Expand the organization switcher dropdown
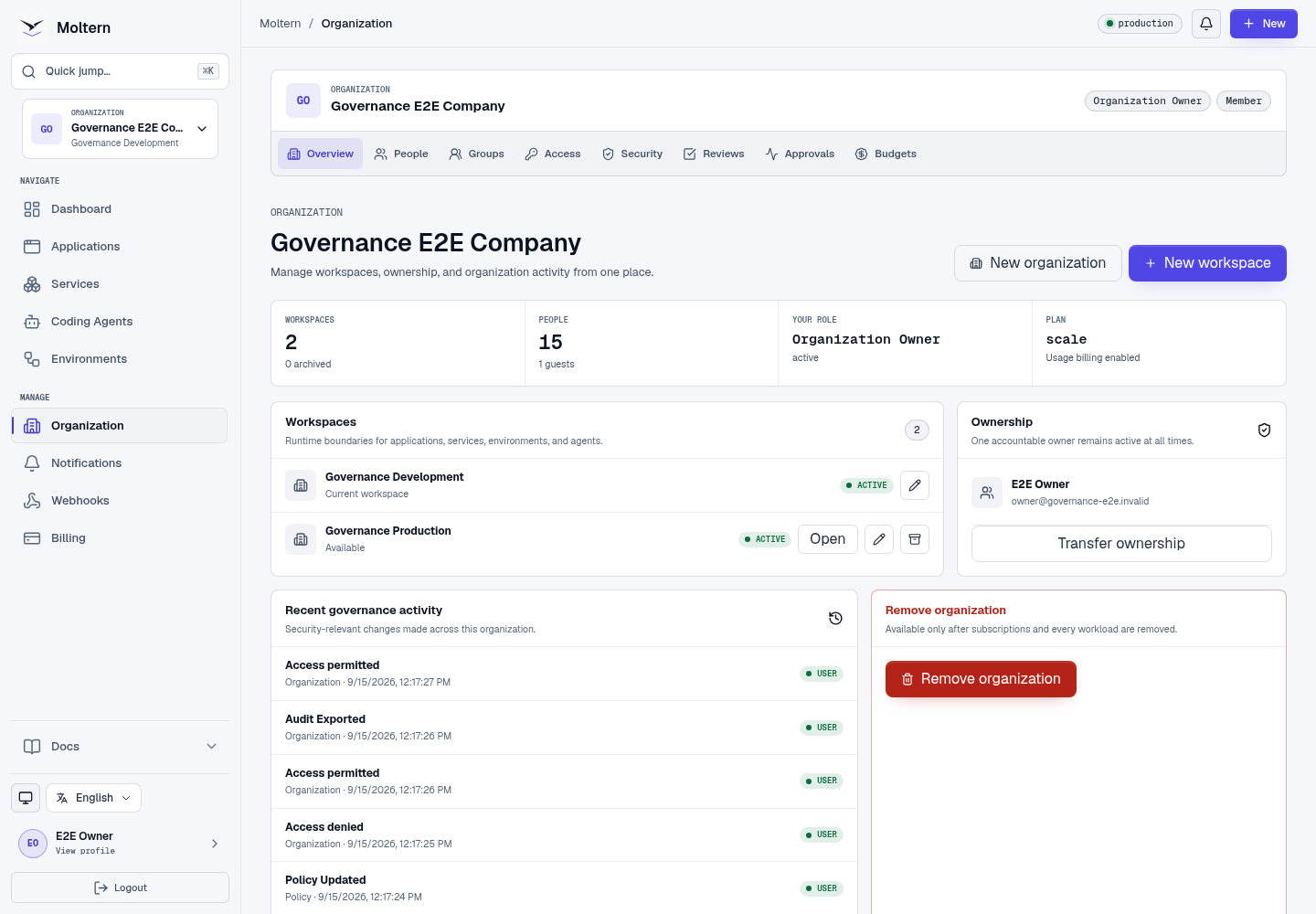Screen dimensions: 1316x914 click(x=120, y=129)
